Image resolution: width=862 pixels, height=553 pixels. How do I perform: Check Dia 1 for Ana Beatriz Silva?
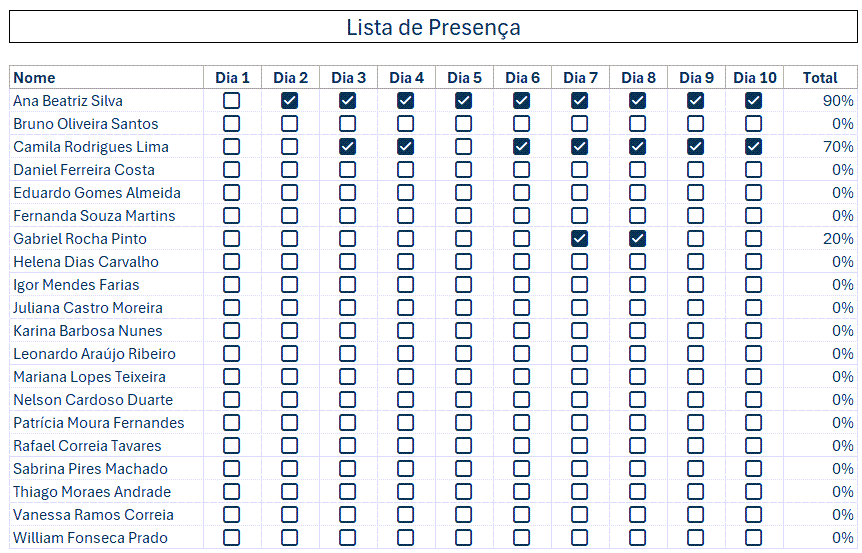pyautogui.click(x=231, y=100)
